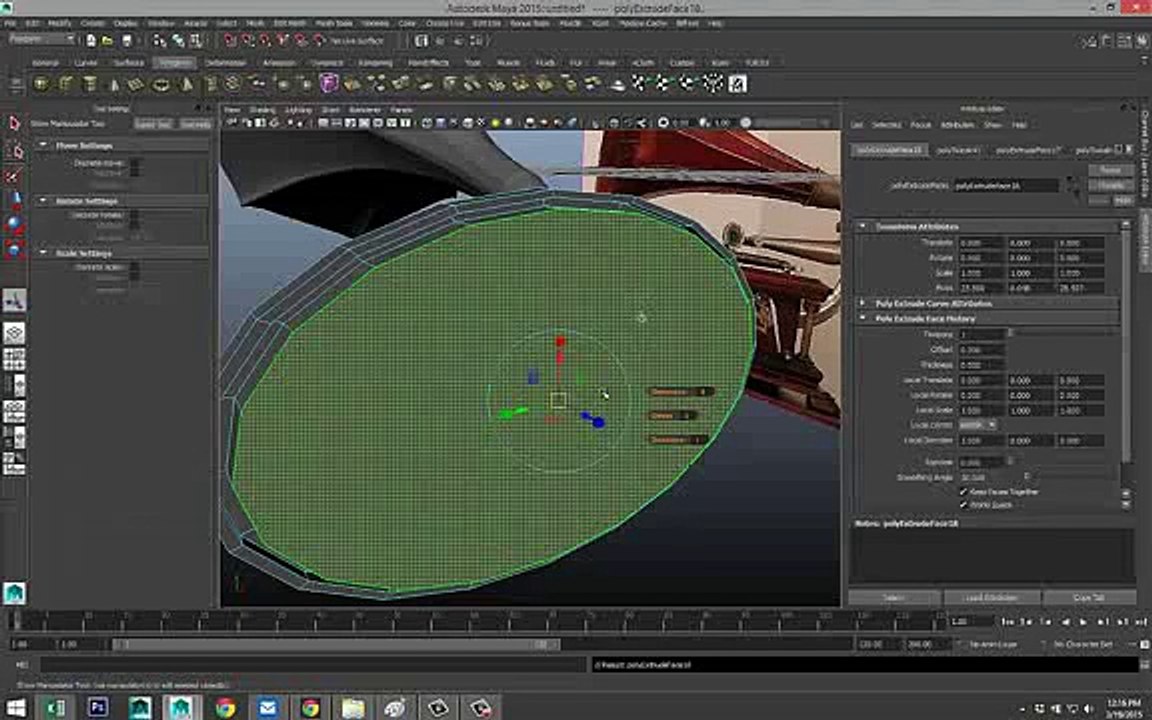Viewport: 1152px width, 720px height.
Task: Select the arrow Select tool in toolbox
Action: 14,123
